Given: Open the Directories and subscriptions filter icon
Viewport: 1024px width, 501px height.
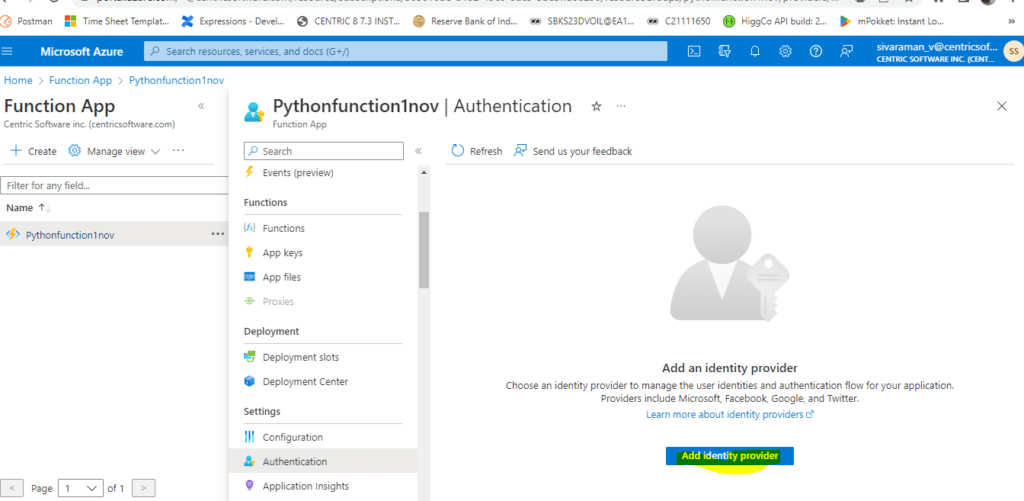Looking at the screenshot, I should pyautogui.click(x=724, y=52).
